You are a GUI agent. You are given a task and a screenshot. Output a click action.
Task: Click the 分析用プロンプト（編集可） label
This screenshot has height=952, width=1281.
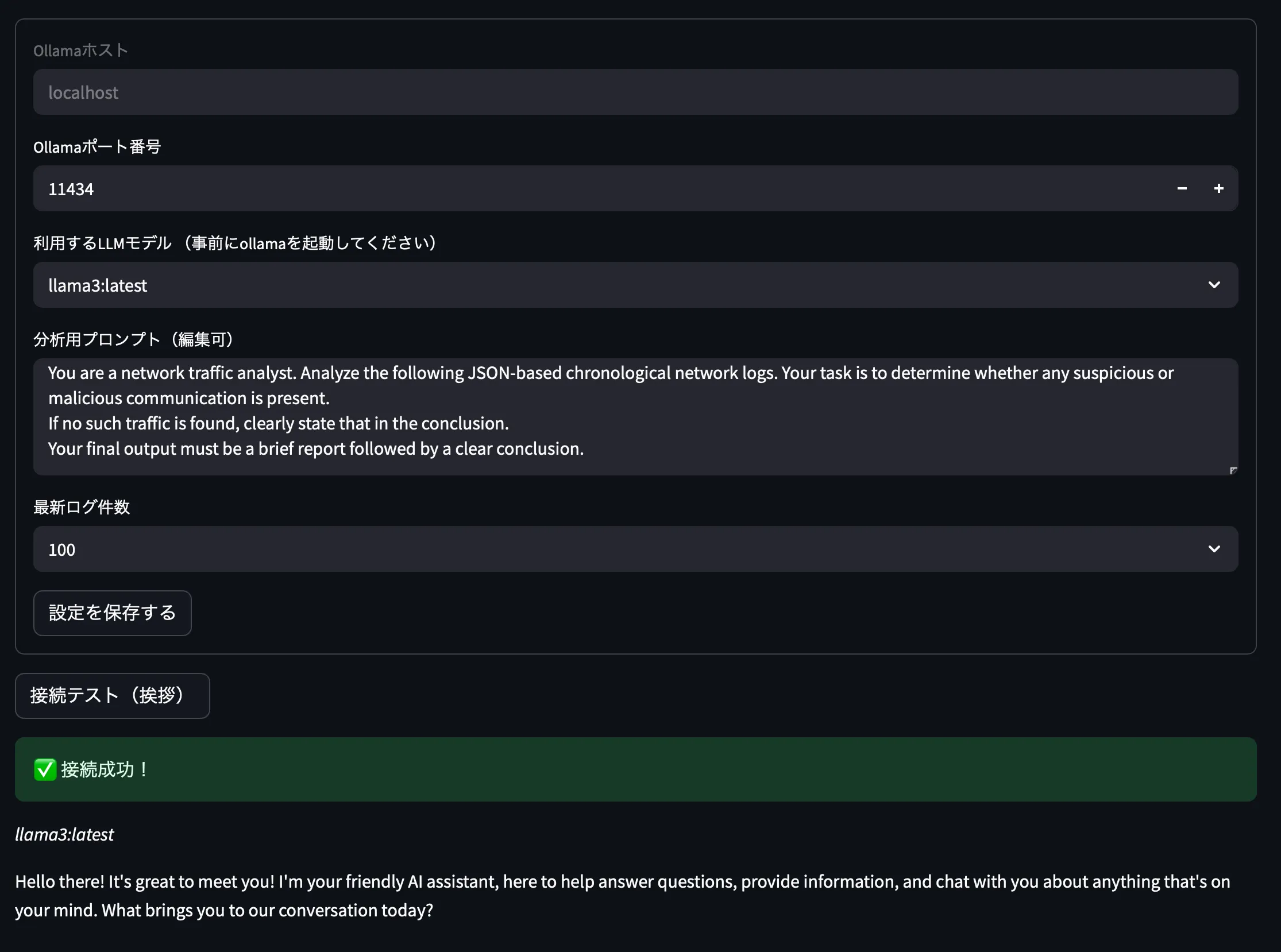(135, 339)
